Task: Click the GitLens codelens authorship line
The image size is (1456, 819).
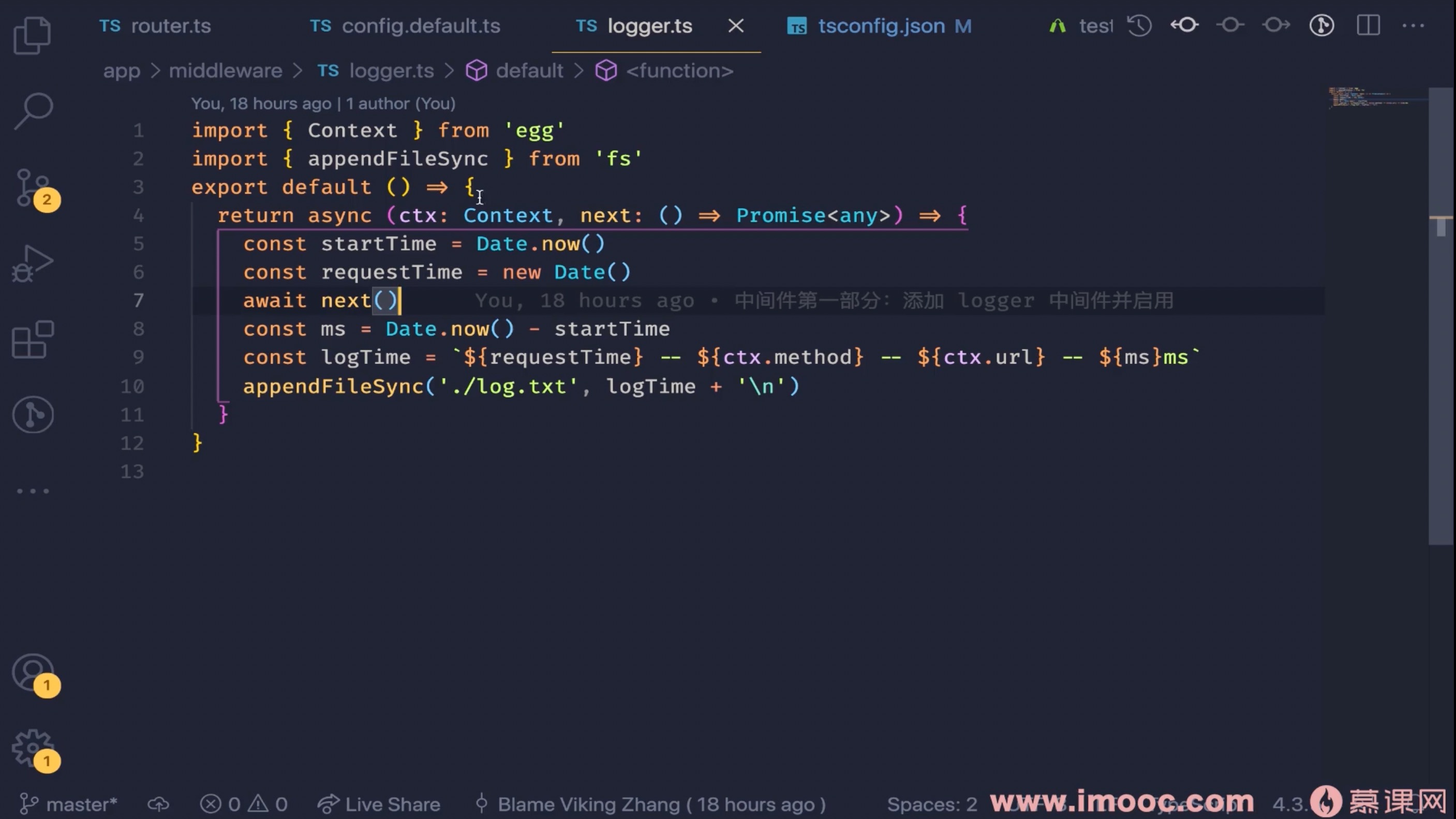Action: (x=323, y=104)
